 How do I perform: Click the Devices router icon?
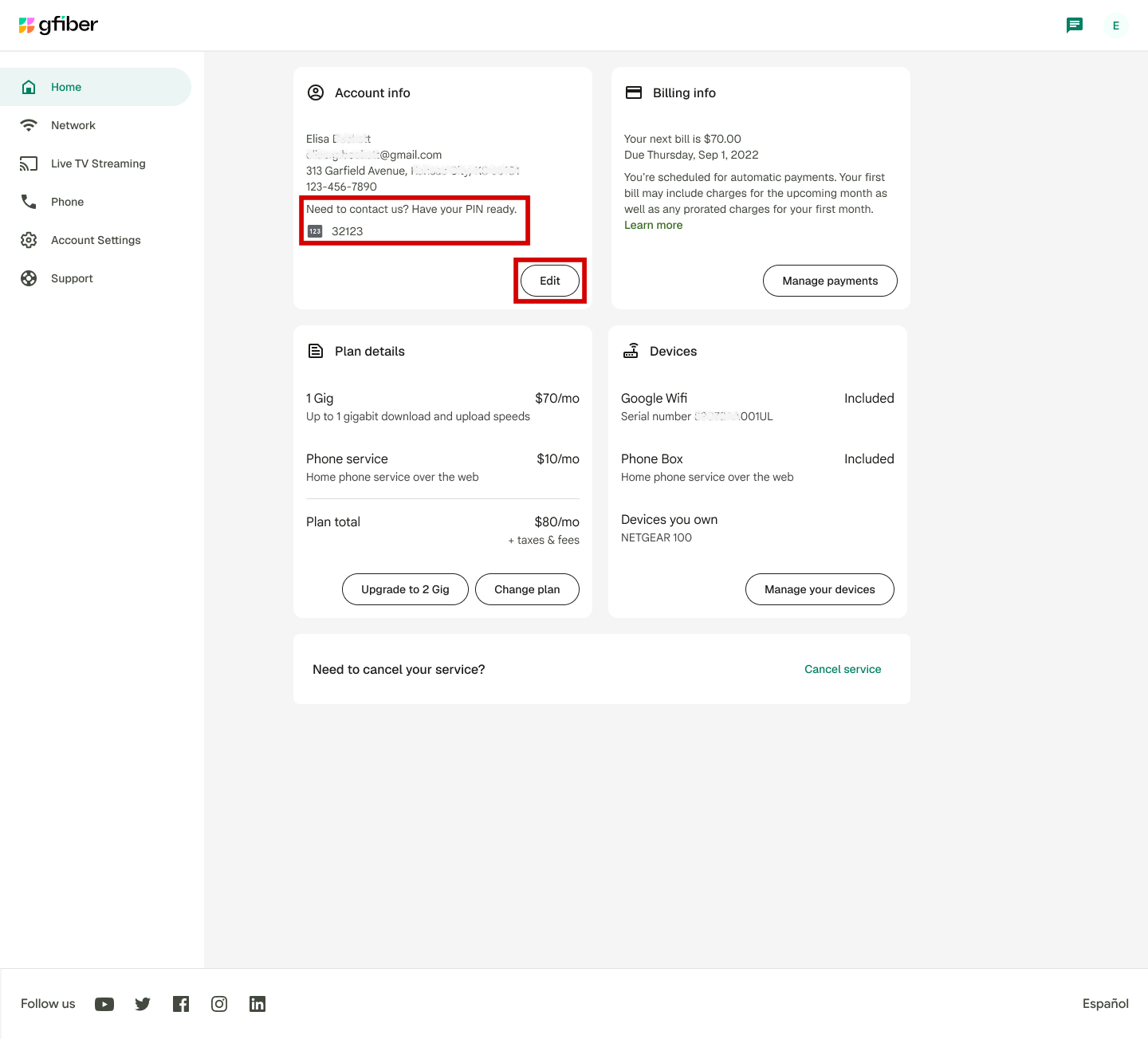coord(631,351)
